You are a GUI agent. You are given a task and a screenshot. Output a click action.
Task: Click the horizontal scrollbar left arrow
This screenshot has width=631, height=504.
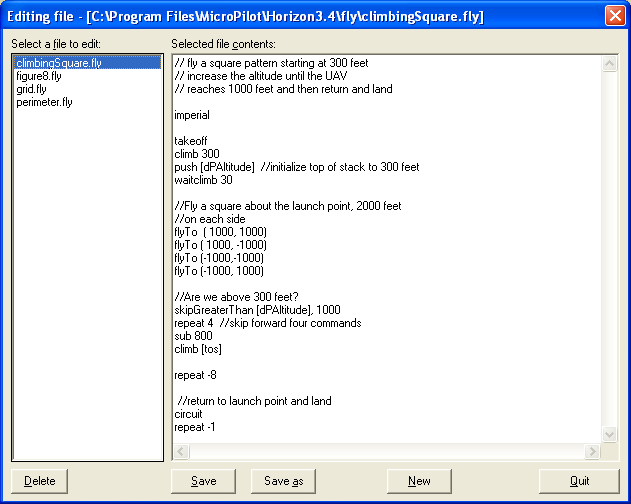pyautogui.click(x=181, y=451)
